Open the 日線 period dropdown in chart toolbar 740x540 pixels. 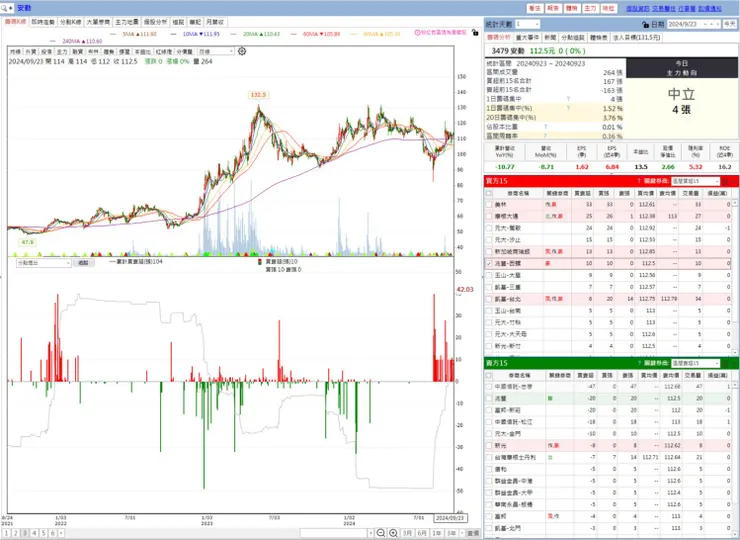[x=216, y=51]
